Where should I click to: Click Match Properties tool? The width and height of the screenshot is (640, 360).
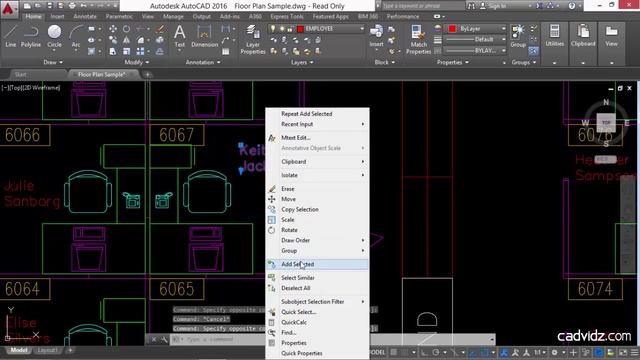(x=418, y=39)
